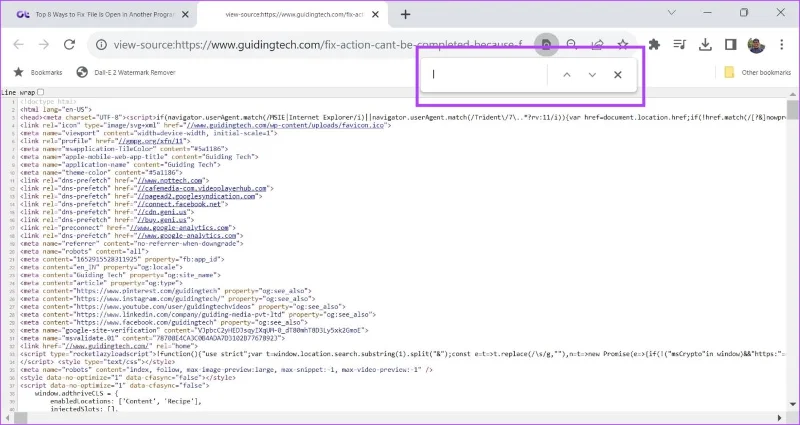
Task: Jump to next find result arrow
Action: click(592, 75)
